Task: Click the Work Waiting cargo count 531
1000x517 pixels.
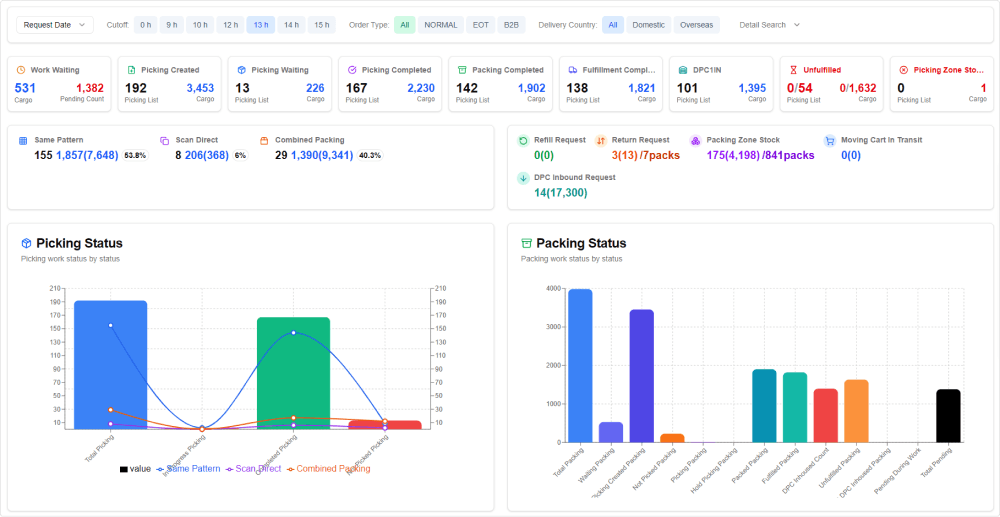Action: tap(26, 88)
